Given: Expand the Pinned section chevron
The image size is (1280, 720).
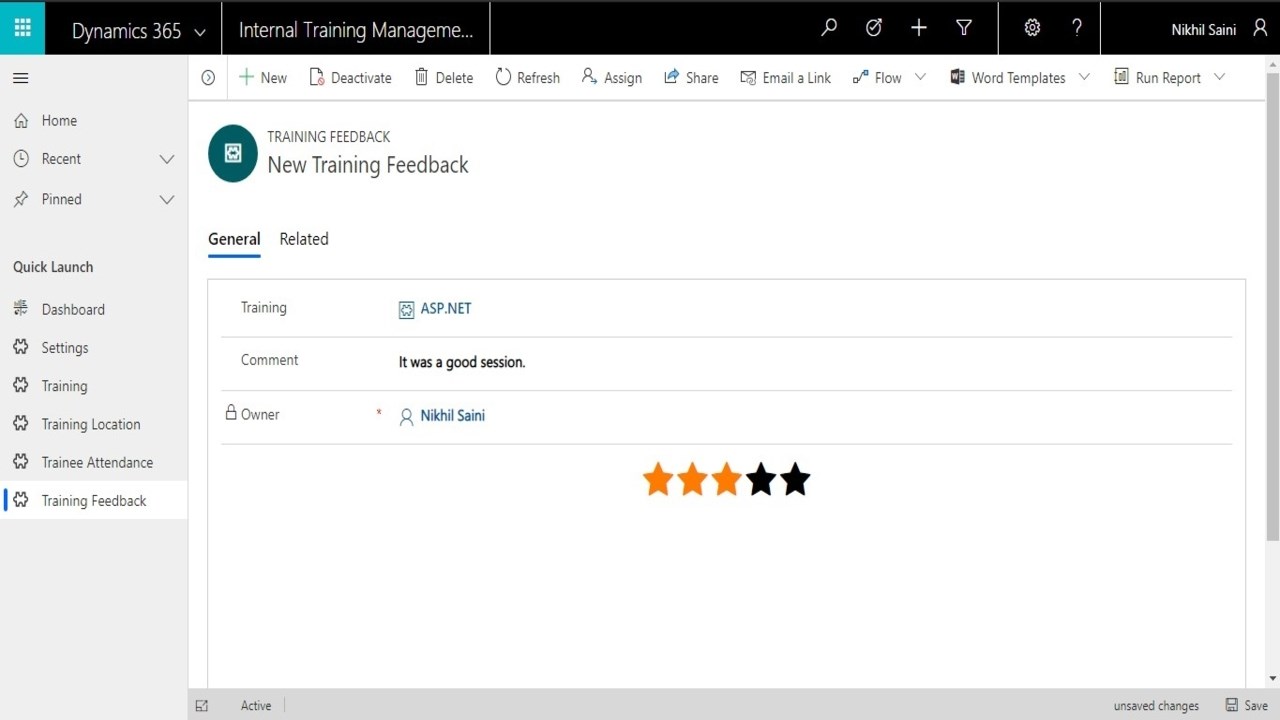Looking at the screenshot, I should click(x=167, y=199).
